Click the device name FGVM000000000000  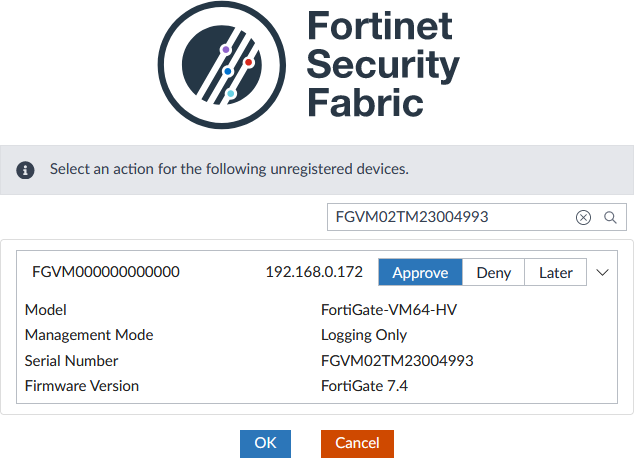click(x=106, y=272)
